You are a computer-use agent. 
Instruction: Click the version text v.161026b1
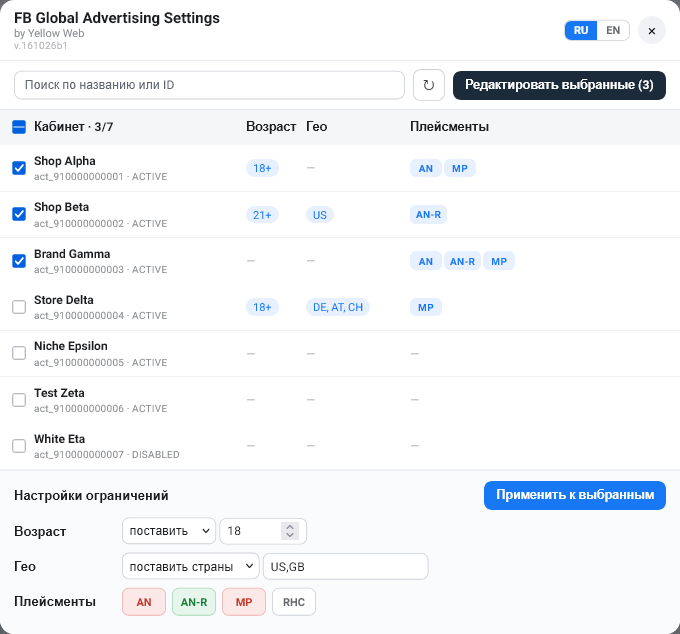pyautogui.click(x=41, y=46)
